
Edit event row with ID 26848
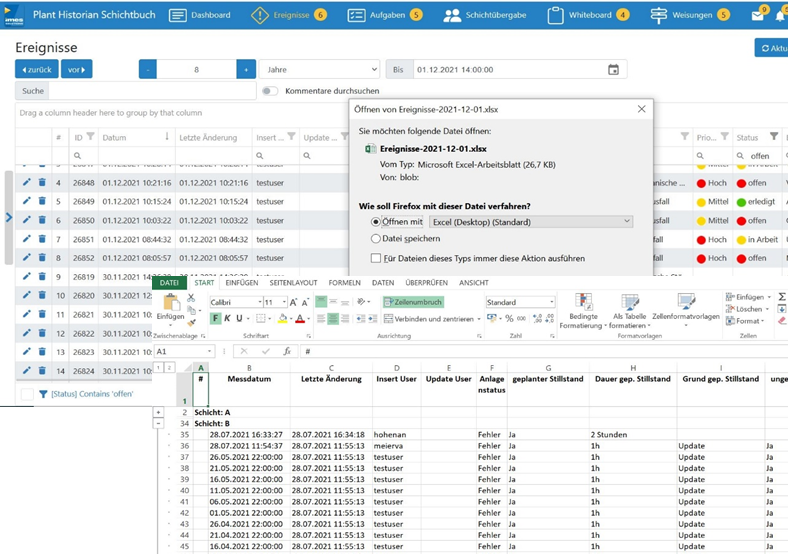(x=27, y=182)
